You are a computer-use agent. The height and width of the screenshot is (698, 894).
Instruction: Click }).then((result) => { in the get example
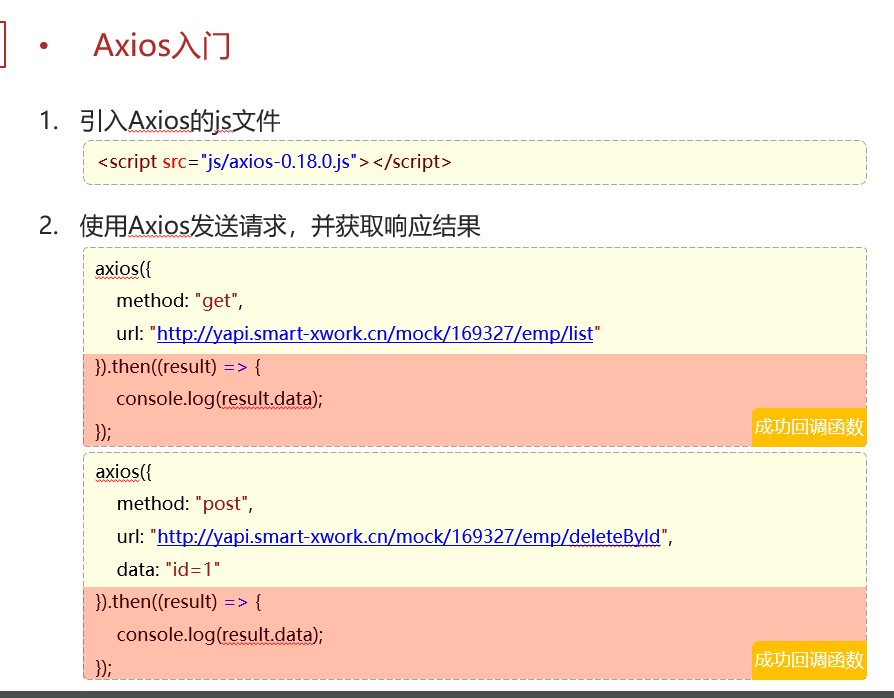click(178, 366)
